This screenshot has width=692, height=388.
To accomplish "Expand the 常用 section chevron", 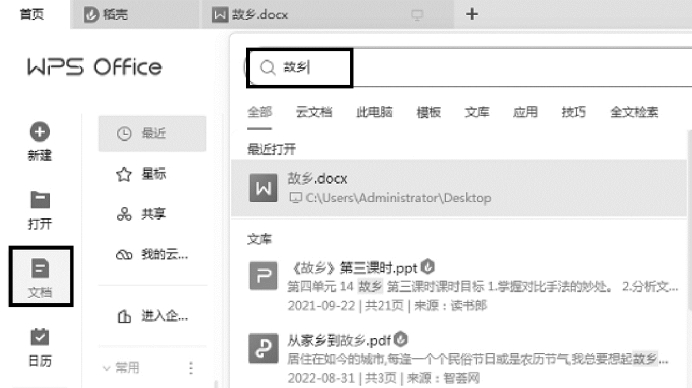I will point(106,368).
